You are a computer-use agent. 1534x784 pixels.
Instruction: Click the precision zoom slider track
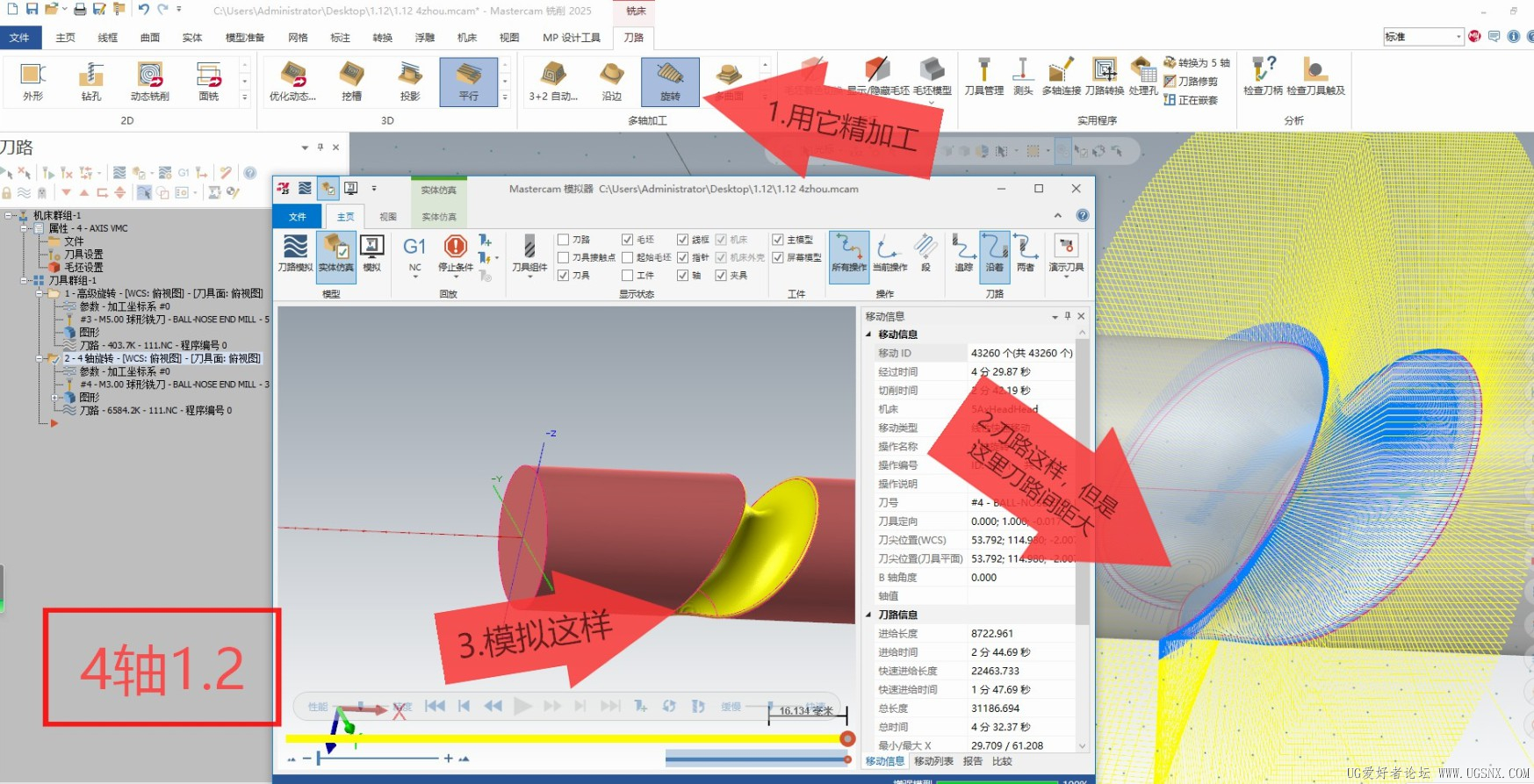378,758
